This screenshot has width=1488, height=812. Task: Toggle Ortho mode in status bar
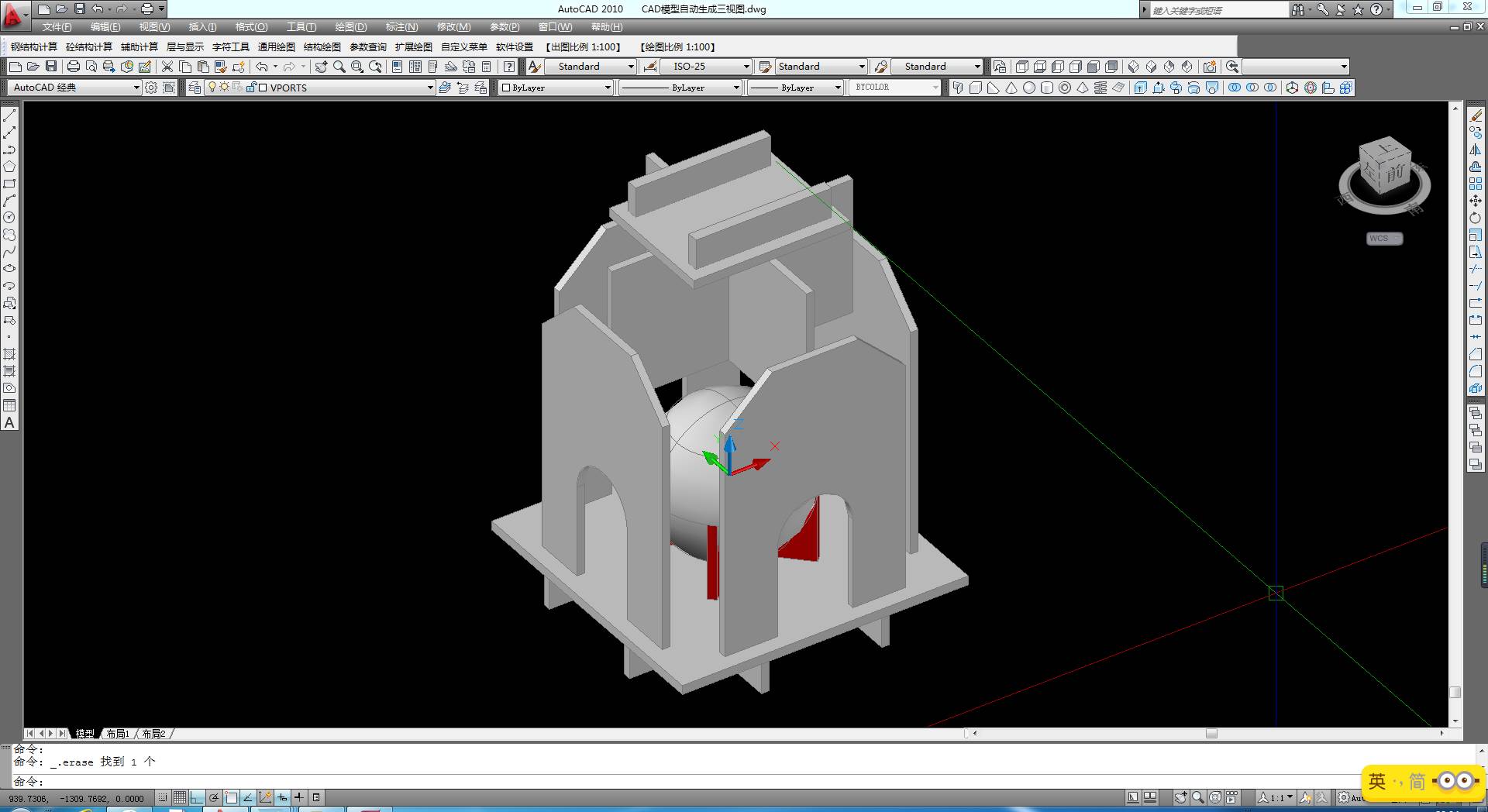point(197,797)
